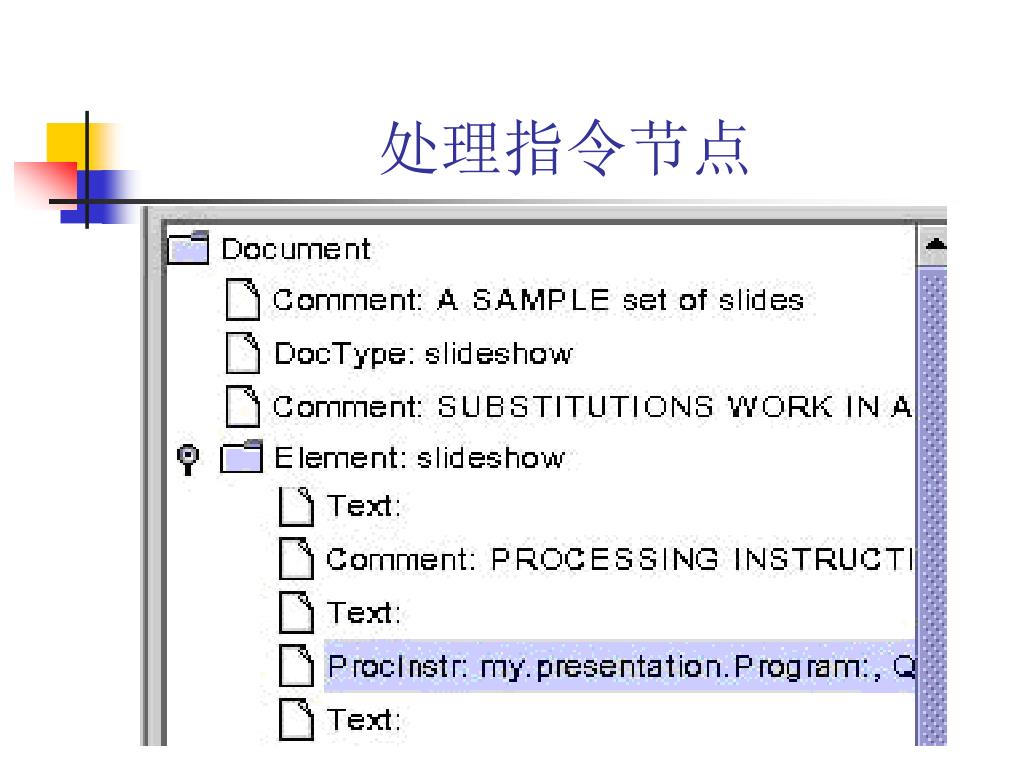Click the page icon beside 'Comment: A SAMPLE'

click(242, 300)
